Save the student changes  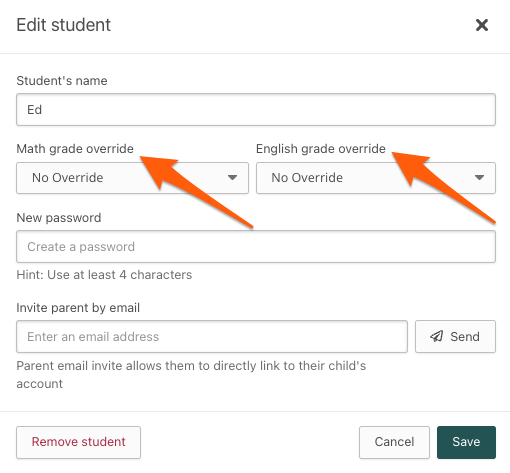pos(466,442)
